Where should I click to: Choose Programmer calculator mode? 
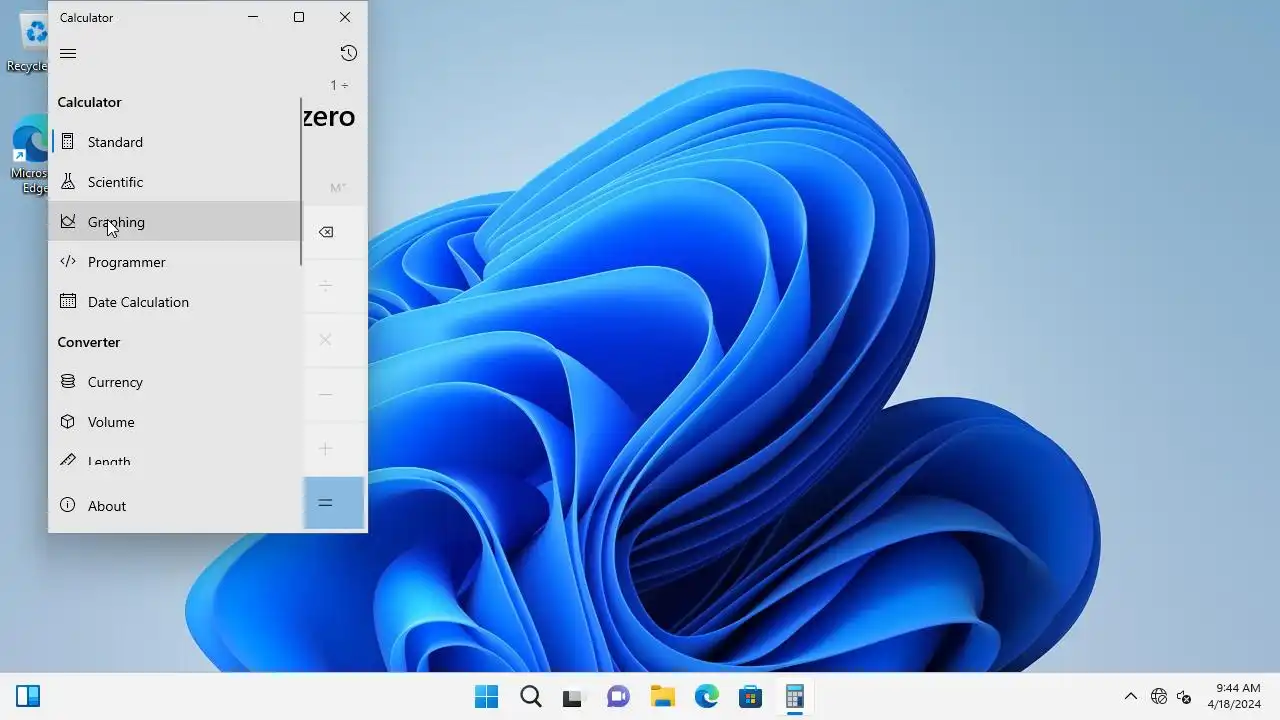click(175, 262)
